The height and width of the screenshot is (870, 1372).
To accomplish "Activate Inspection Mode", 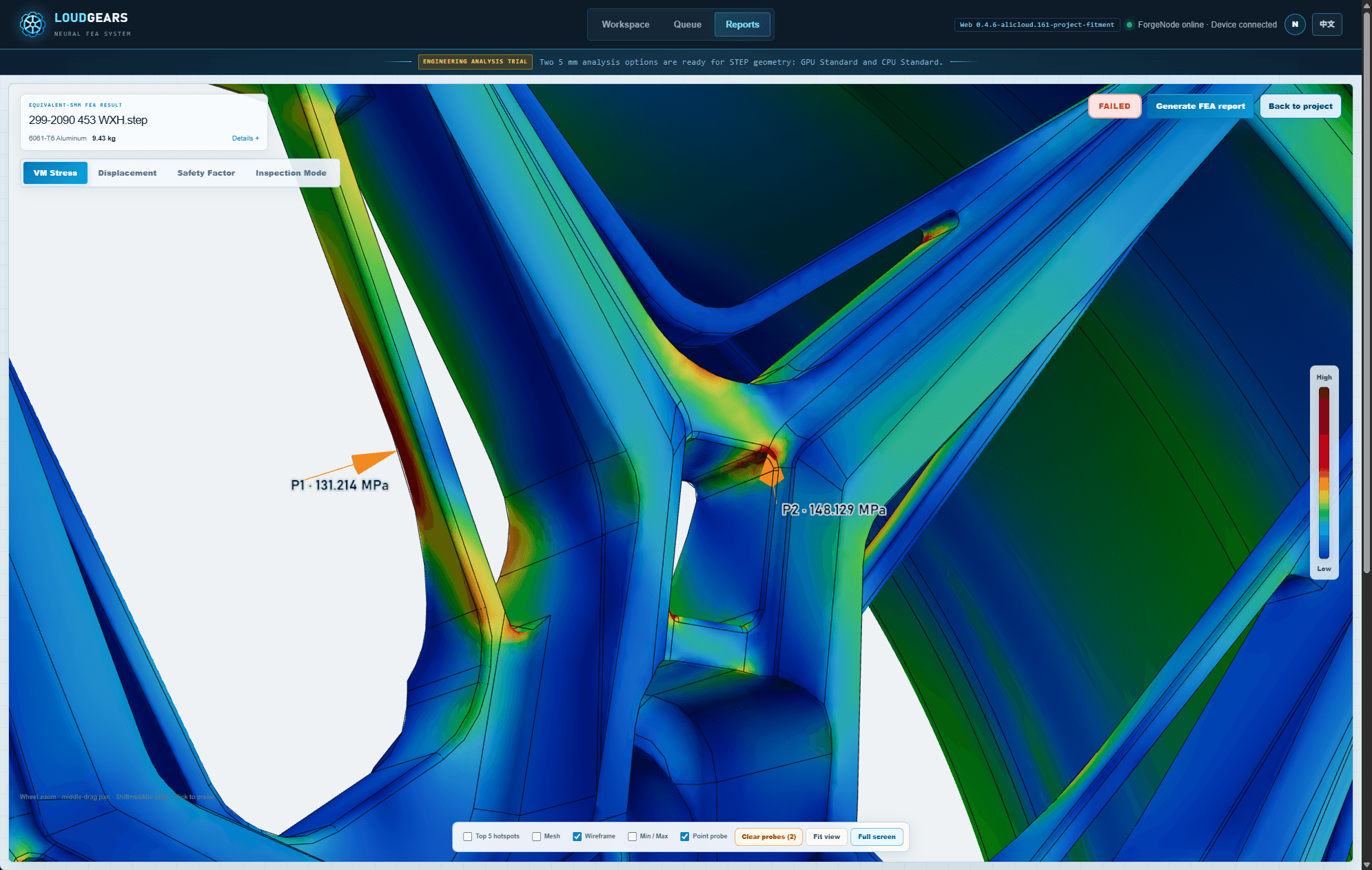I will click(x=291, y=173).
